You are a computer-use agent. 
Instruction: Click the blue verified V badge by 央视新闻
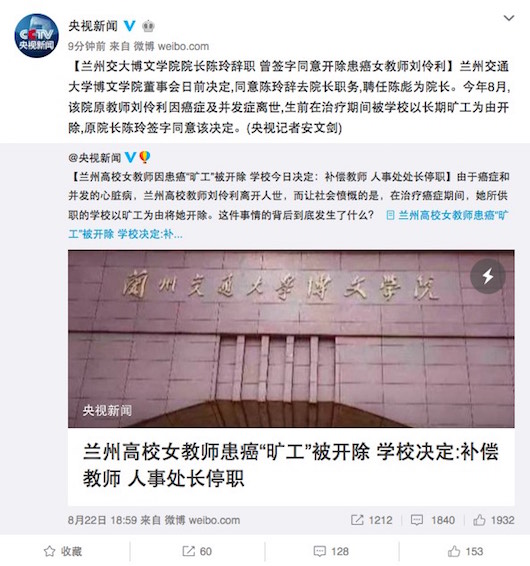pos(130,26)
